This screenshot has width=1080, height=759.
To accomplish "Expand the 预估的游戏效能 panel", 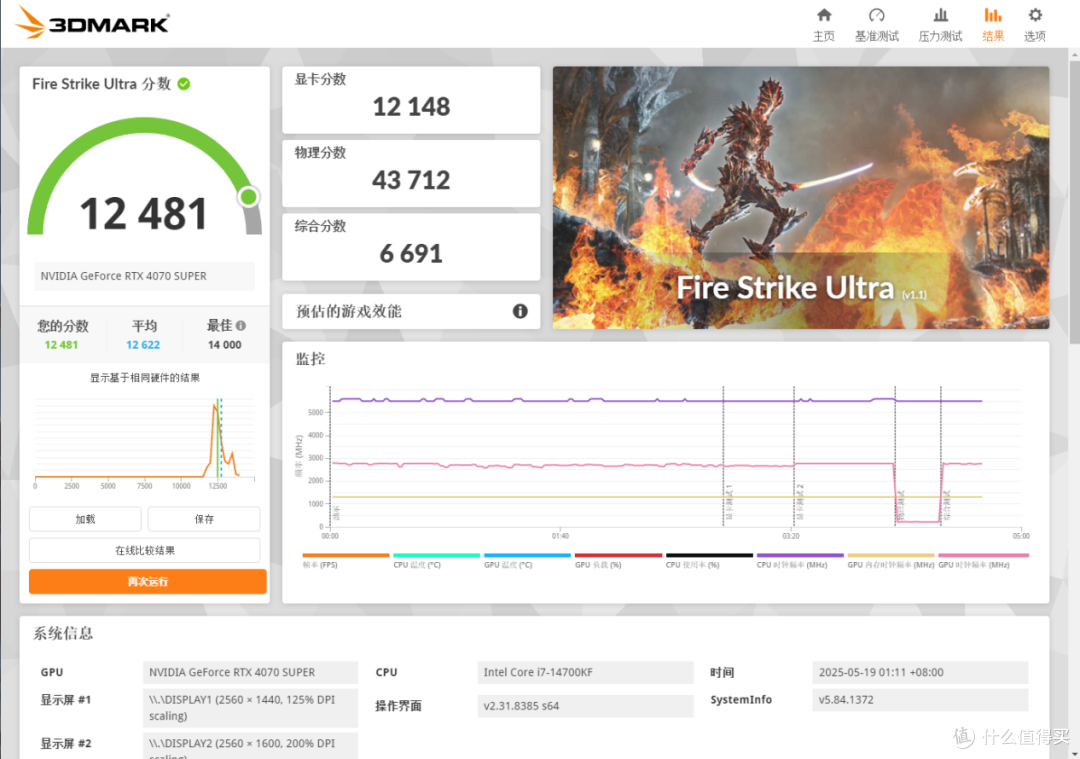I will 411,311.
